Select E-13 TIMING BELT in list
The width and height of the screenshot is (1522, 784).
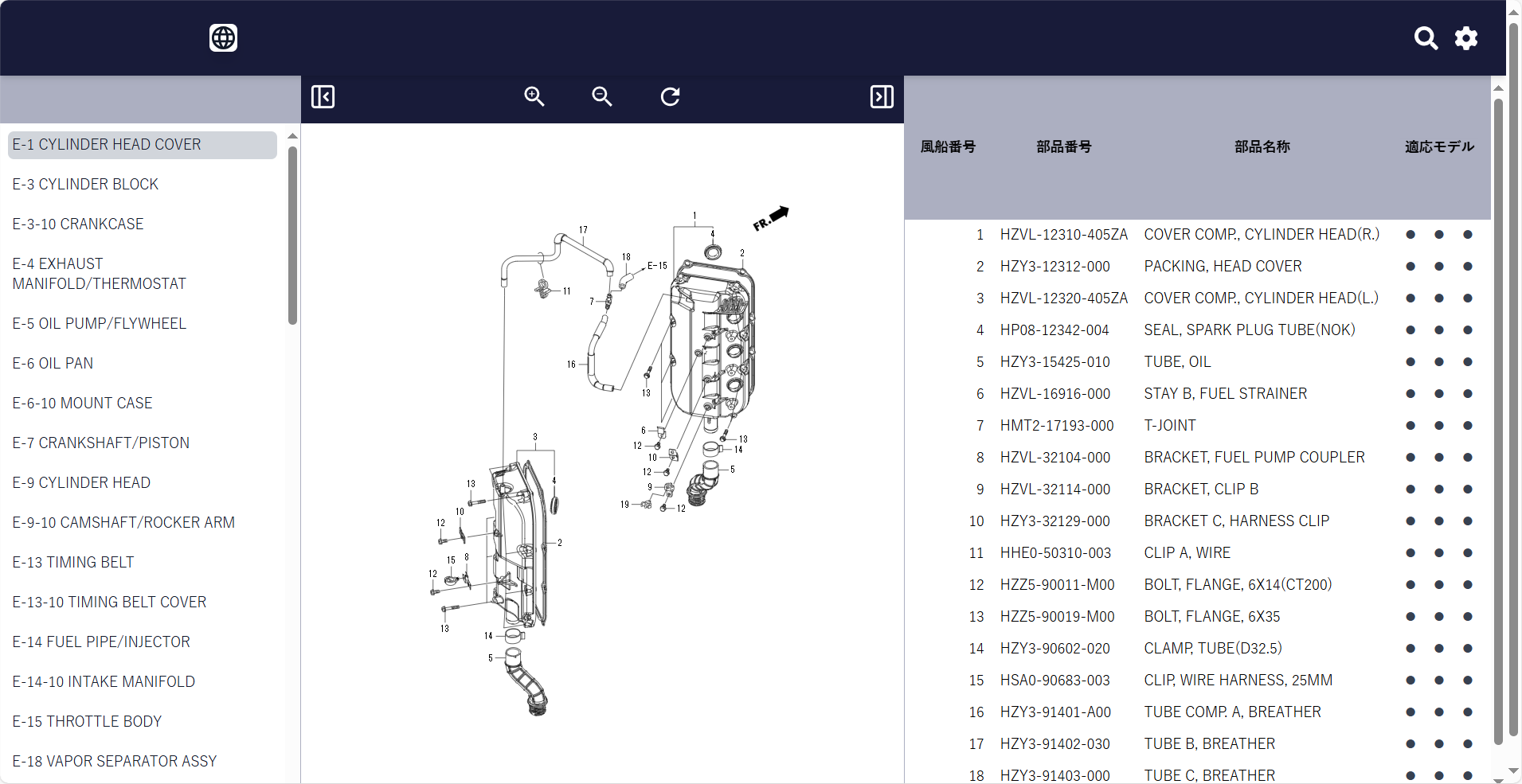(x=72, y=563)
